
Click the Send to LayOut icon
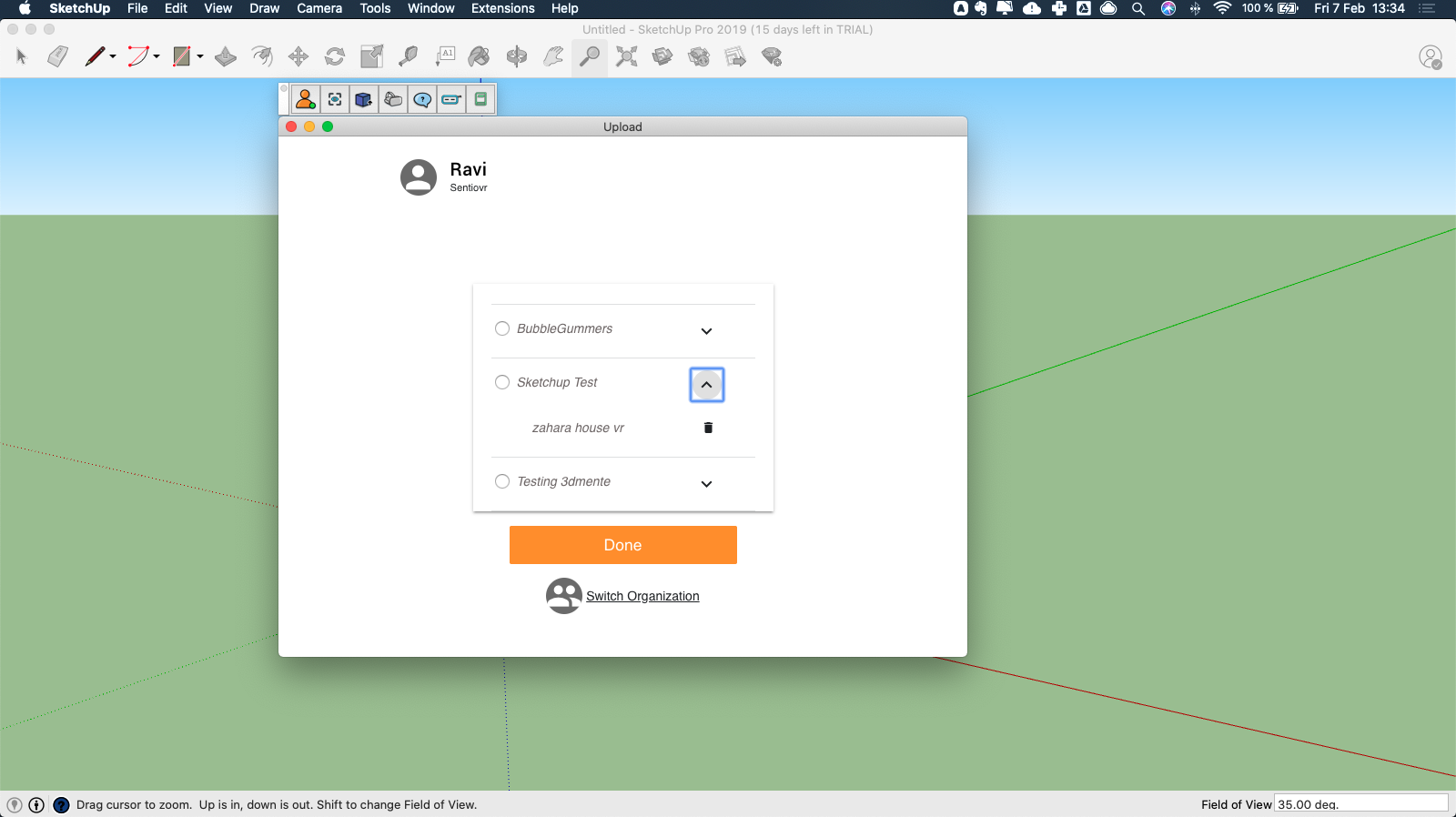pos(735,56)
